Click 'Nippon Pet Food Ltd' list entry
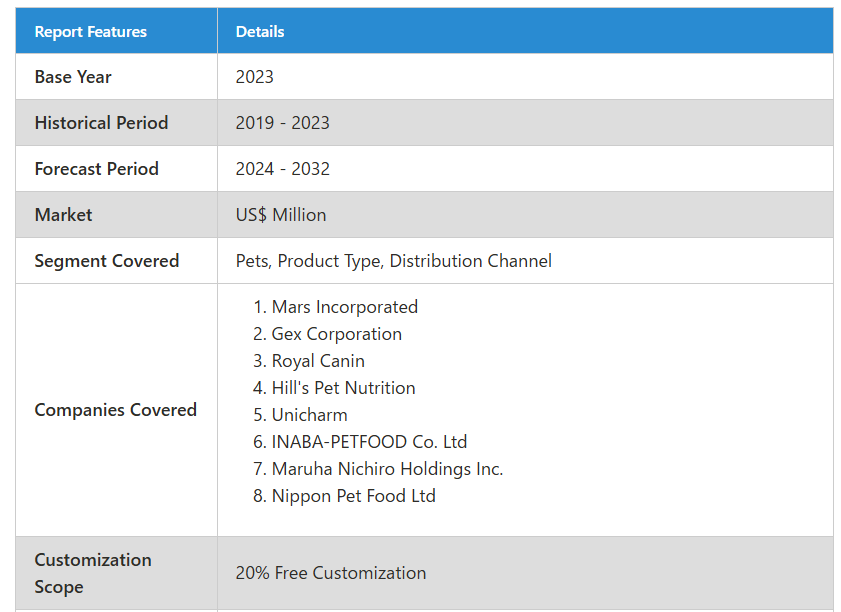841x612 pixels. (353, 496)
